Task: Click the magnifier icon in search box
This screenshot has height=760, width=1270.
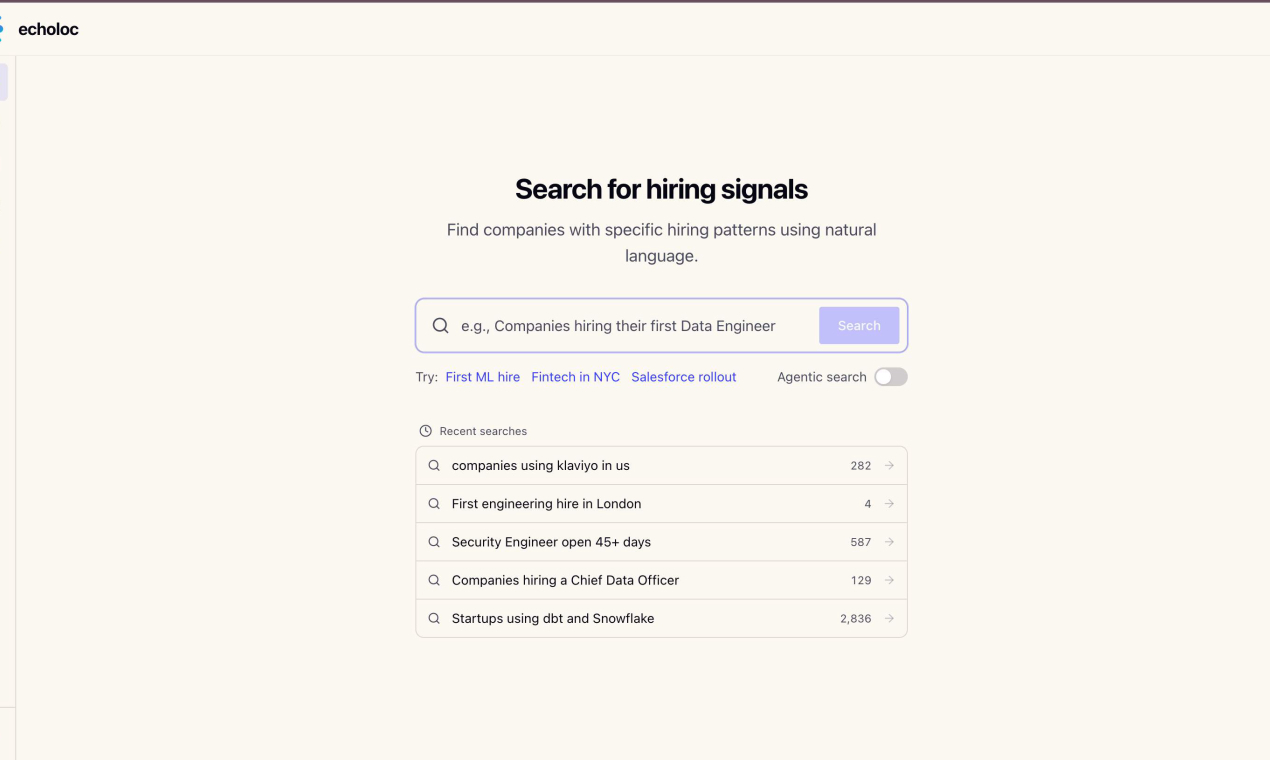Action: coord(440,326)
